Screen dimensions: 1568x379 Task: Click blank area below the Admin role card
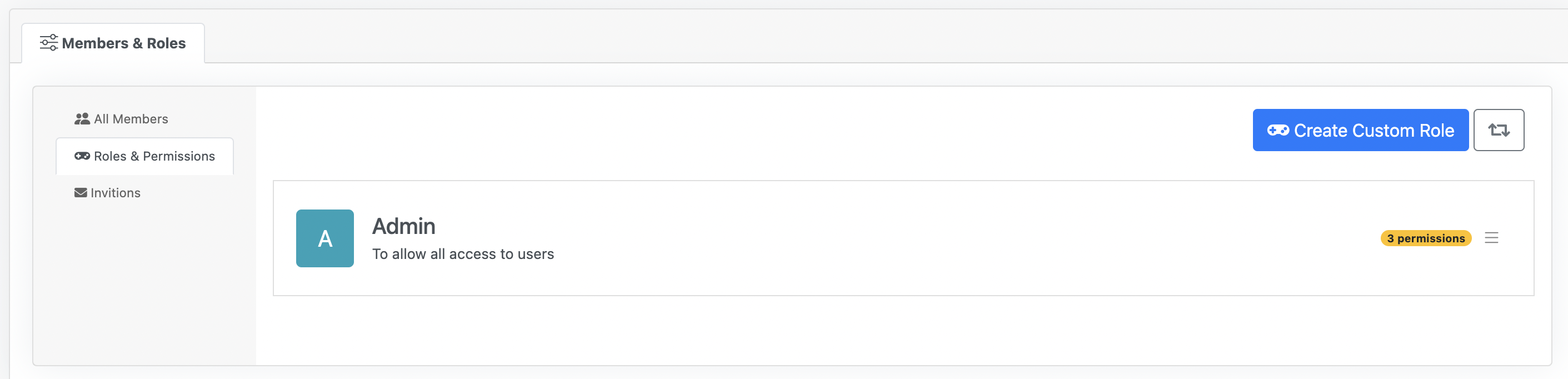901,332
